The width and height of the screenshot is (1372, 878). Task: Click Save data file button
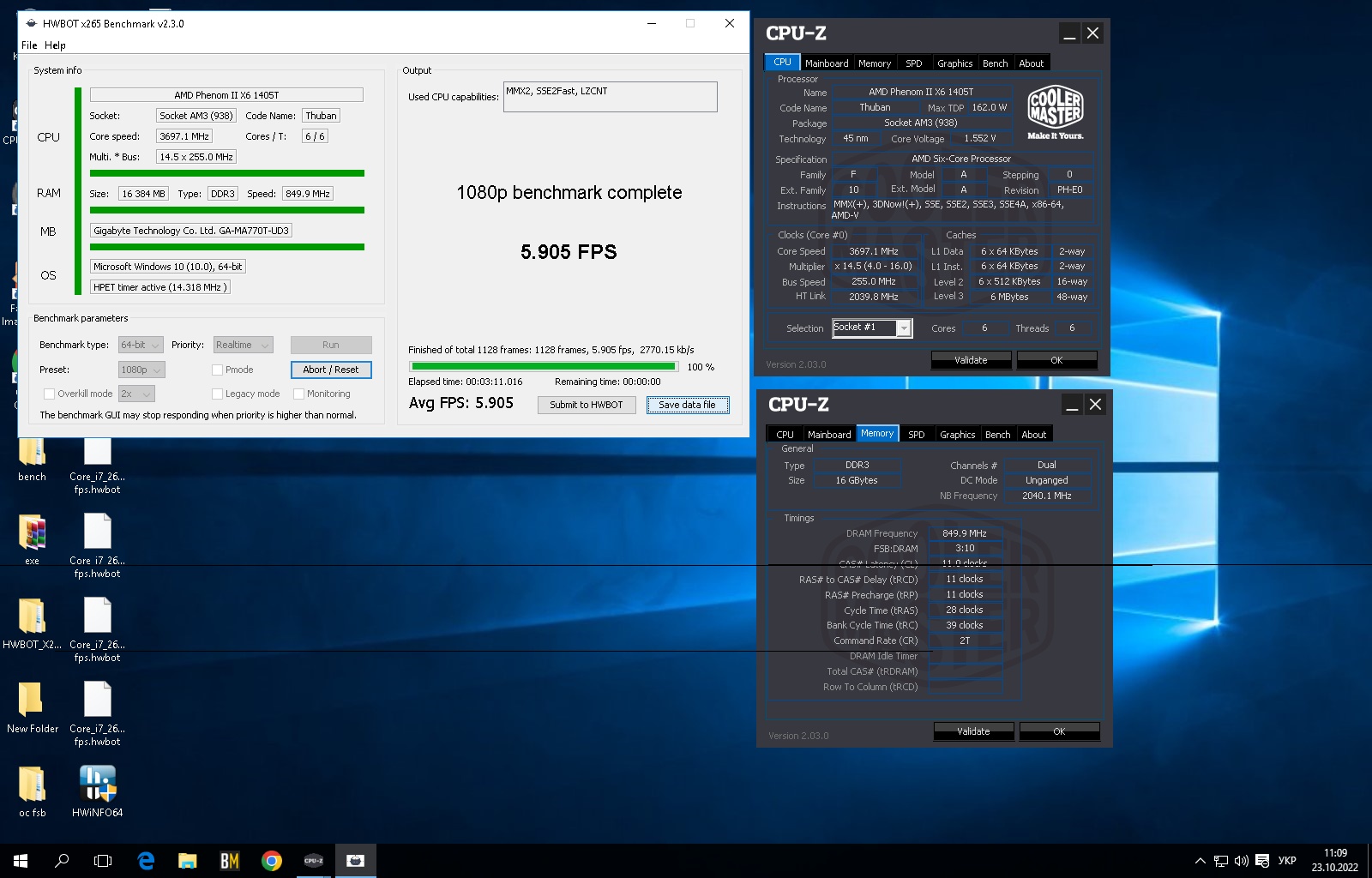tap(687, 405)
